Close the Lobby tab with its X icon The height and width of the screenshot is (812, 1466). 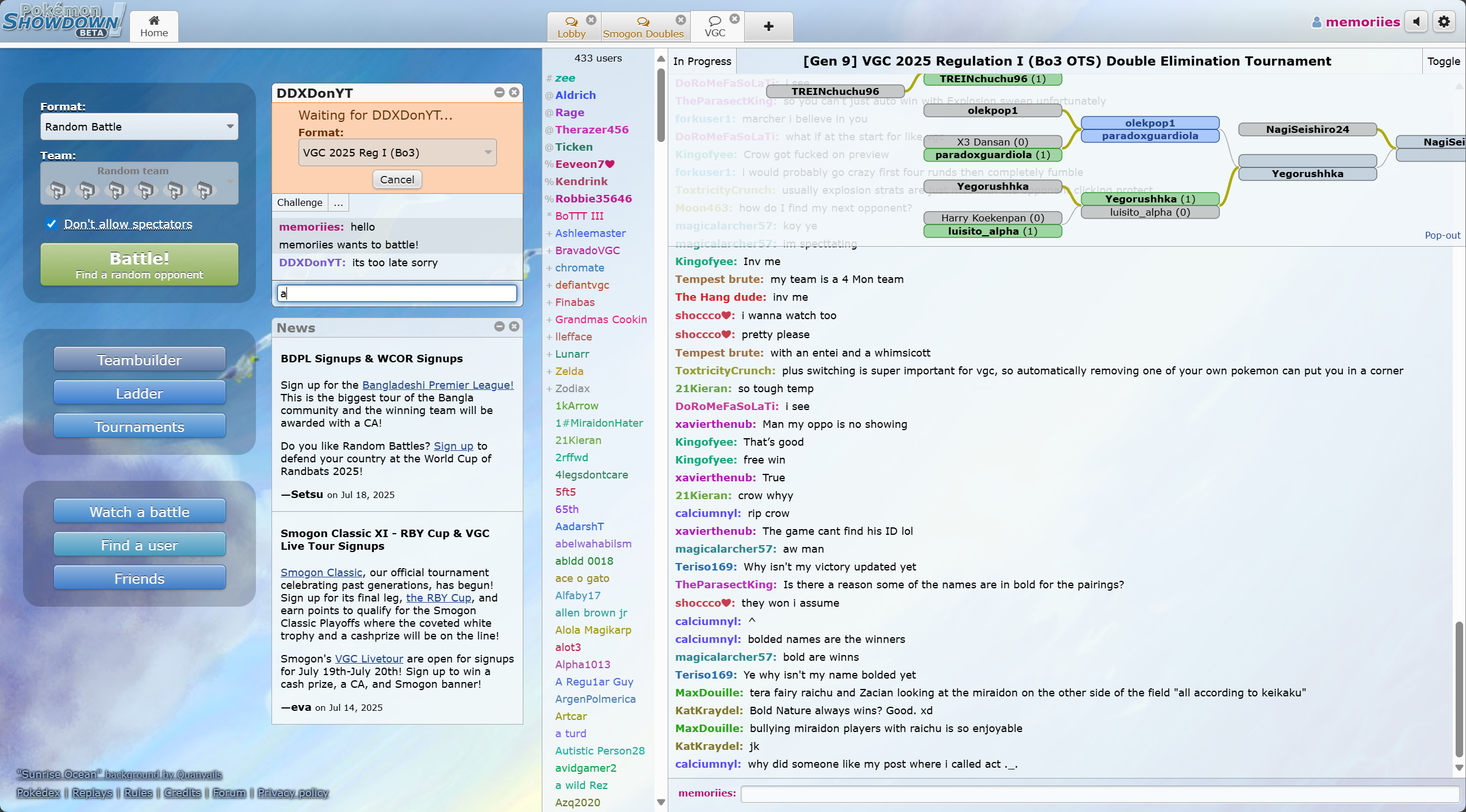click(591, 20)
